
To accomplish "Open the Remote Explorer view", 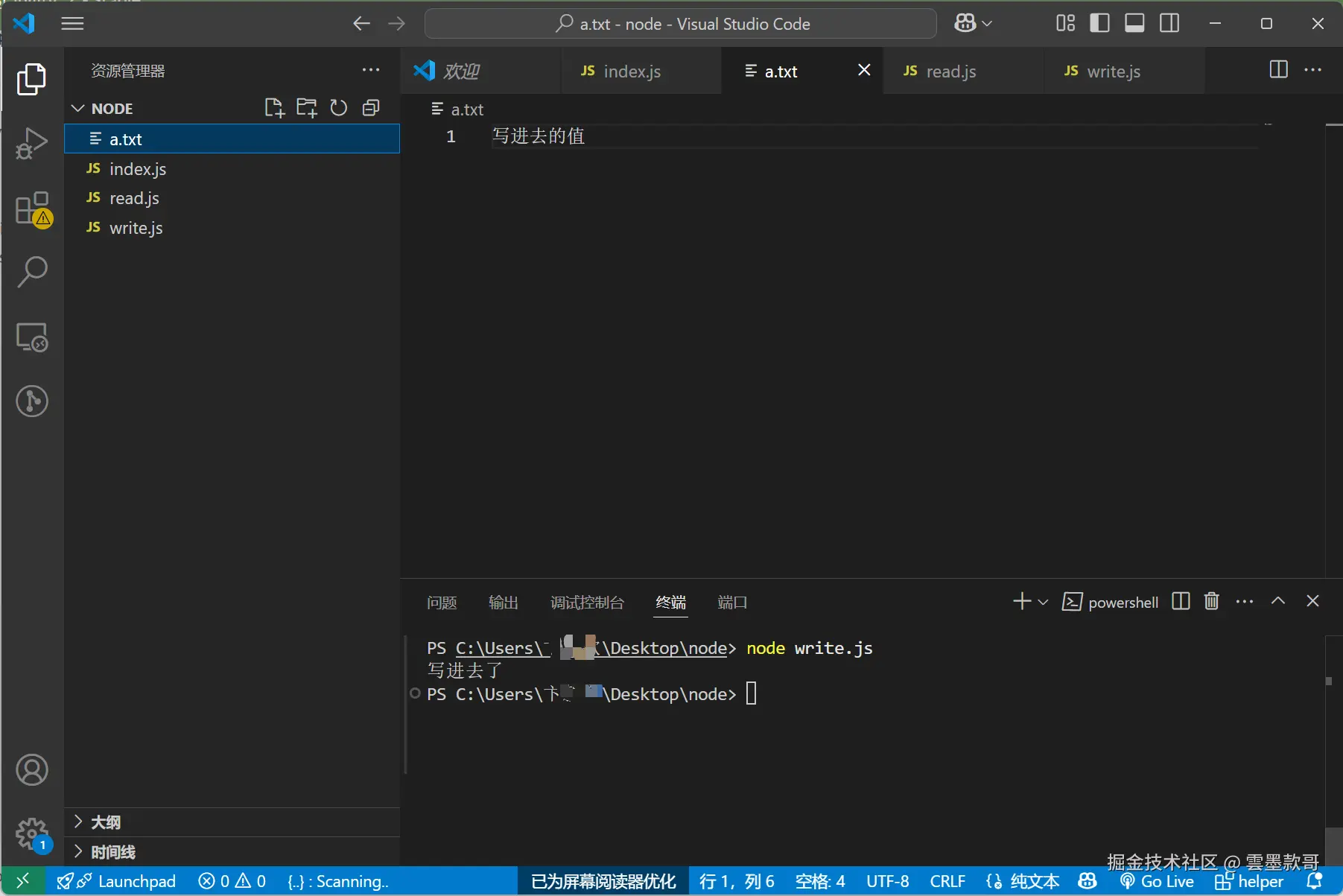I will pos(32,337).
